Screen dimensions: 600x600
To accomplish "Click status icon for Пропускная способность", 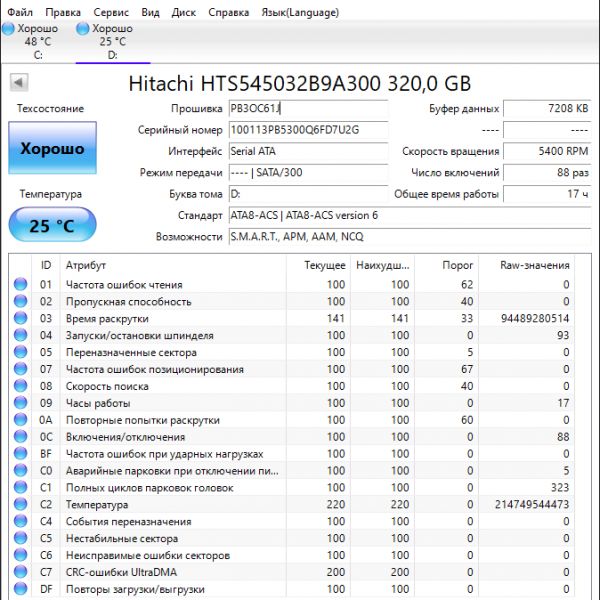I will [x=20, y=302].
